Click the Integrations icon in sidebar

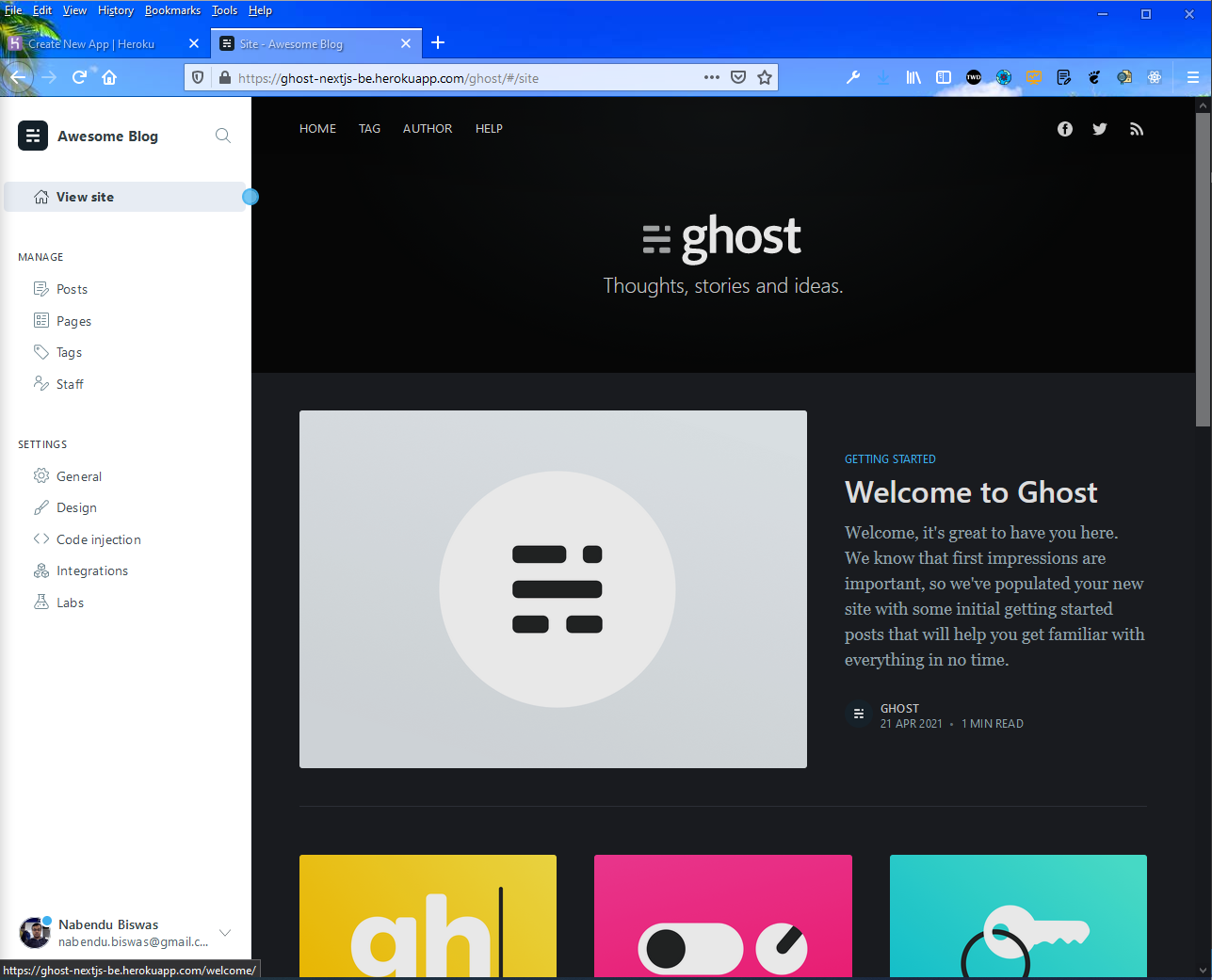click(41, 570)
